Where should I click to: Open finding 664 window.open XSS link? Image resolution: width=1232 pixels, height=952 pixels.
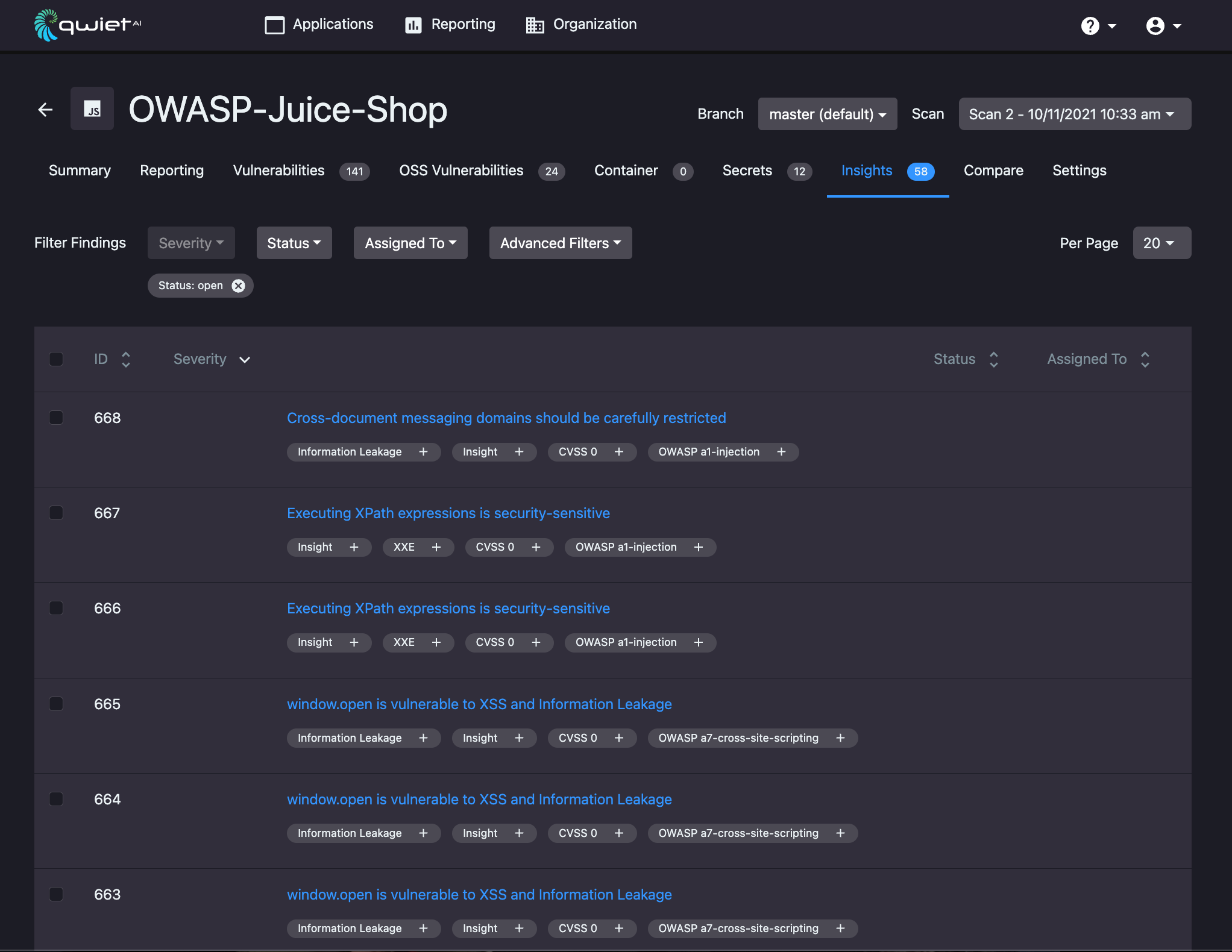(479, 799)
